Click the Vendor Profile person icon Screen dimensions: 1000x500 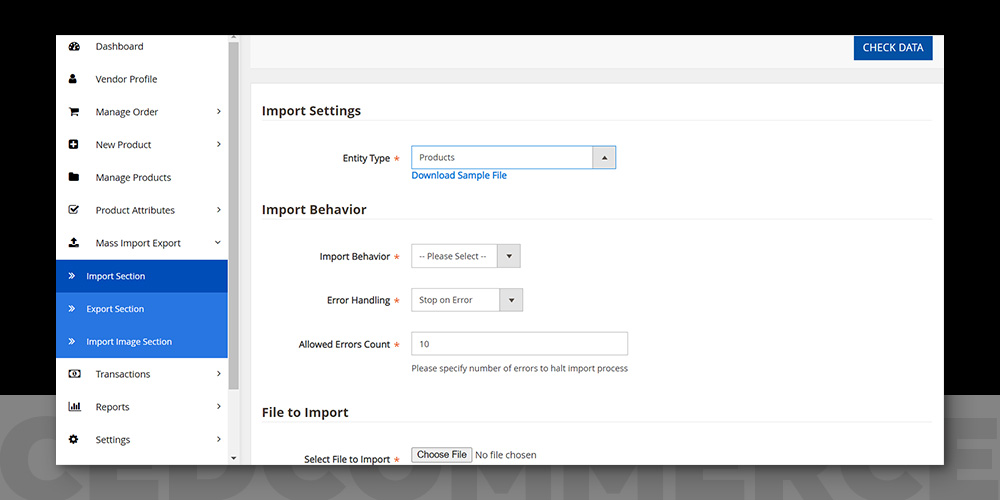(x=73, y=79)
